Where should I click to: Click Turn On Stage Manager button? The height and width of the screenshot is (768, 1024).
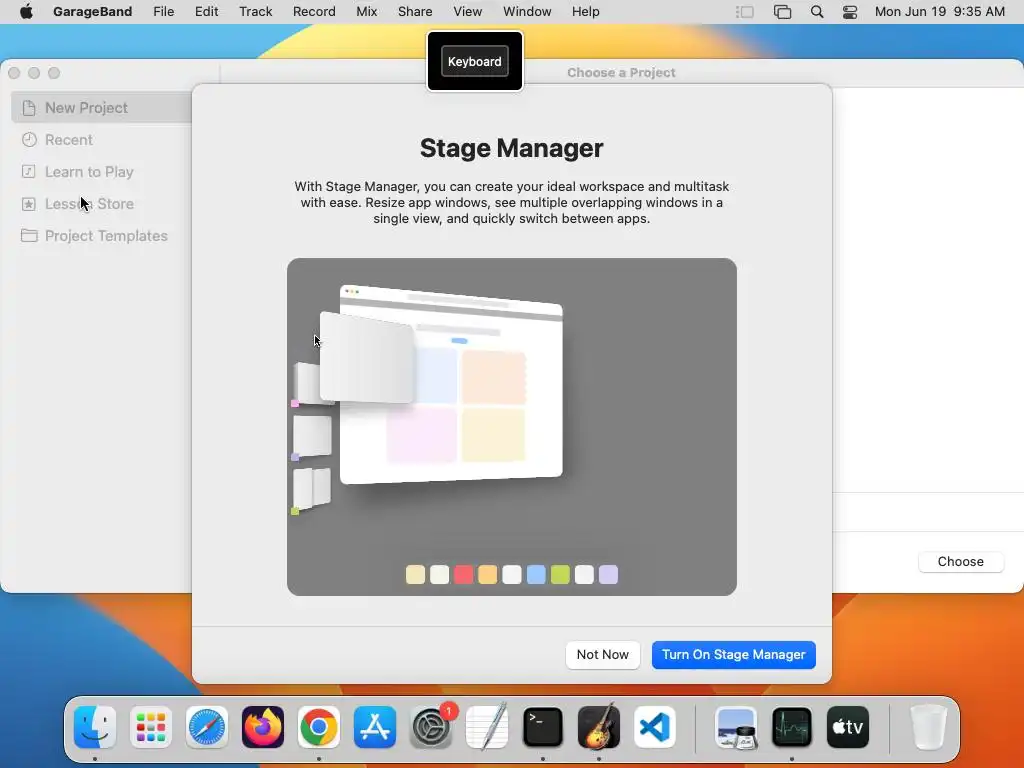click(733, 654)
